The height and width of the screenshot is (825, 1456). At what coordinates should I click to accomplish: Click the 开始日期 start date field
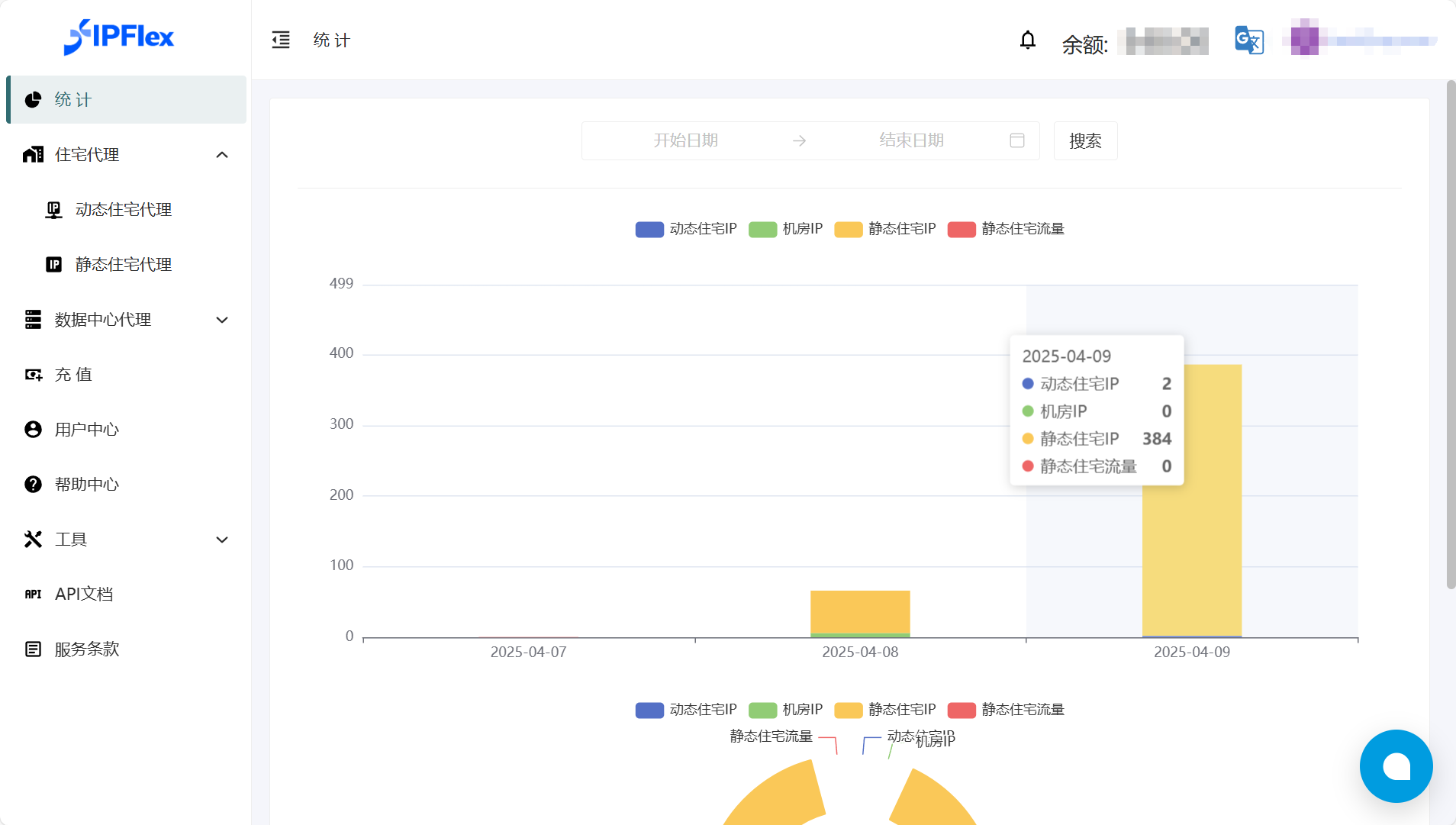[x=685, y=140]
